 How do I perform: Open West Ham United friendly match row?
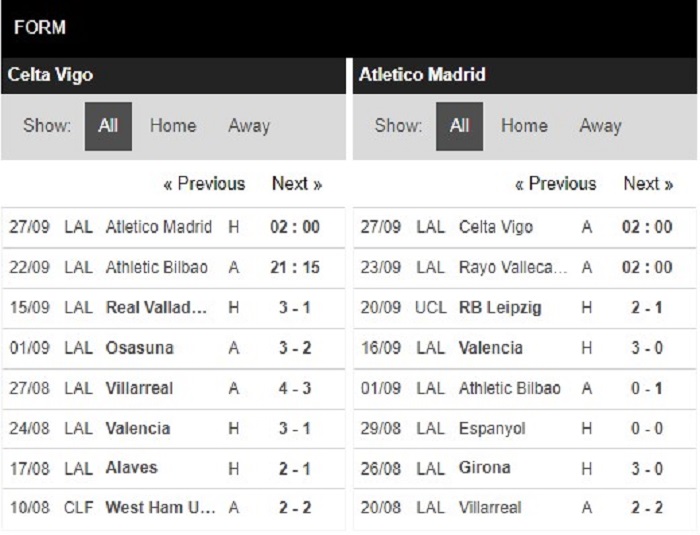coord(173,508)
